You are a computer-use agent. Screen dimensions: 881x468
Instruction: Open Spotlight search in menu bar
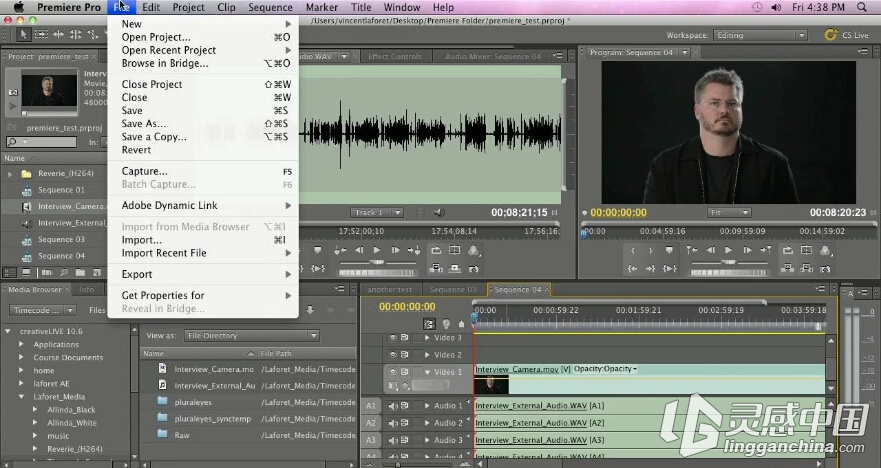coord(862,7)
